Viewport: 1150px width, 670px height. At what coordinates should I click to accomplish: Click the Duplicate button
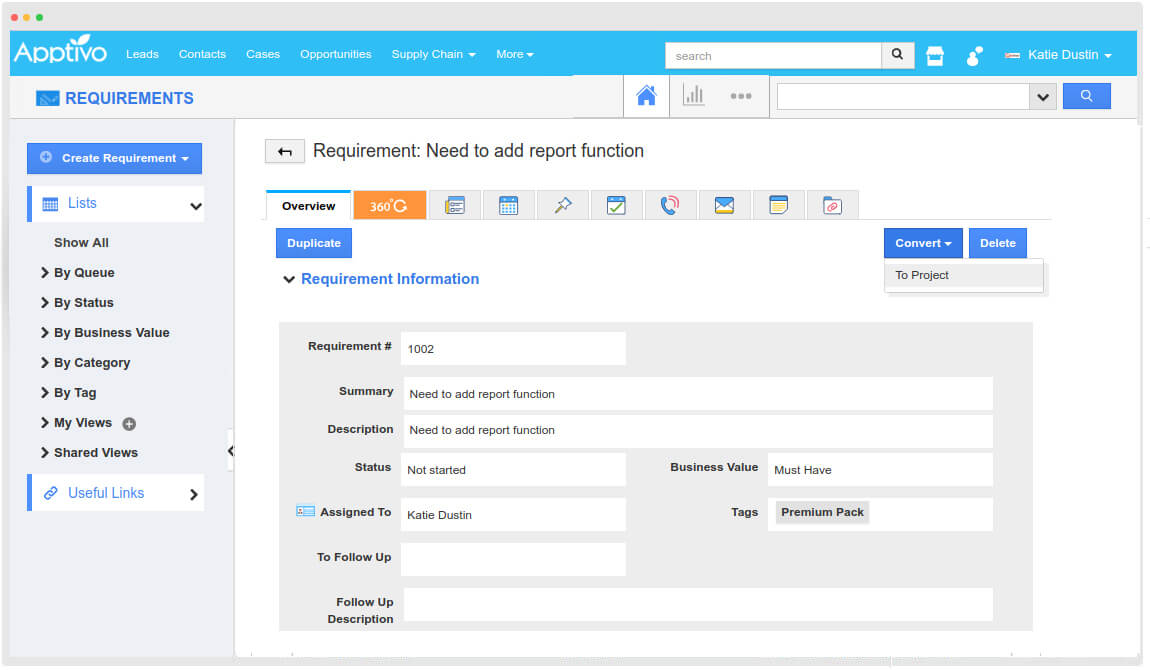click(314, 243)
